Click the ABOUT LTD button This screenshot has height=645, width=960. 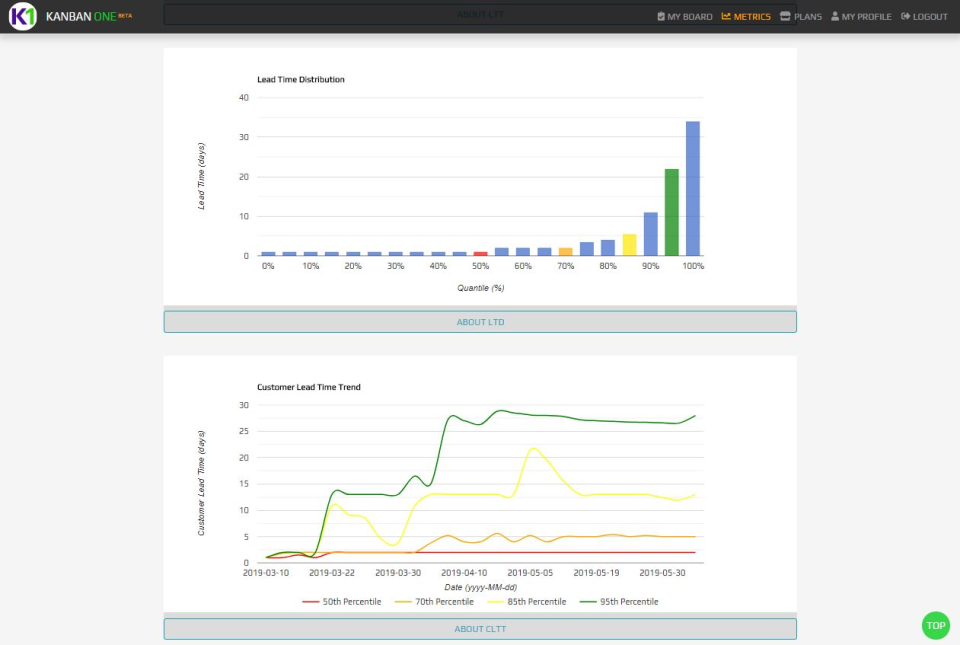(x=480, y=321)
